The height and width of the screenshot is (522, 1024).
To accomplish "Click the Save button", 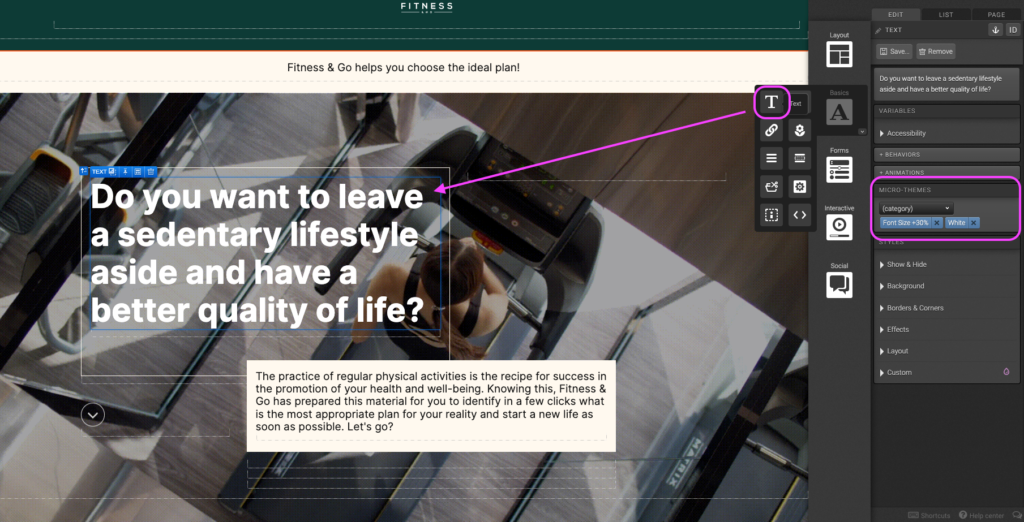I will pos(894,51).
